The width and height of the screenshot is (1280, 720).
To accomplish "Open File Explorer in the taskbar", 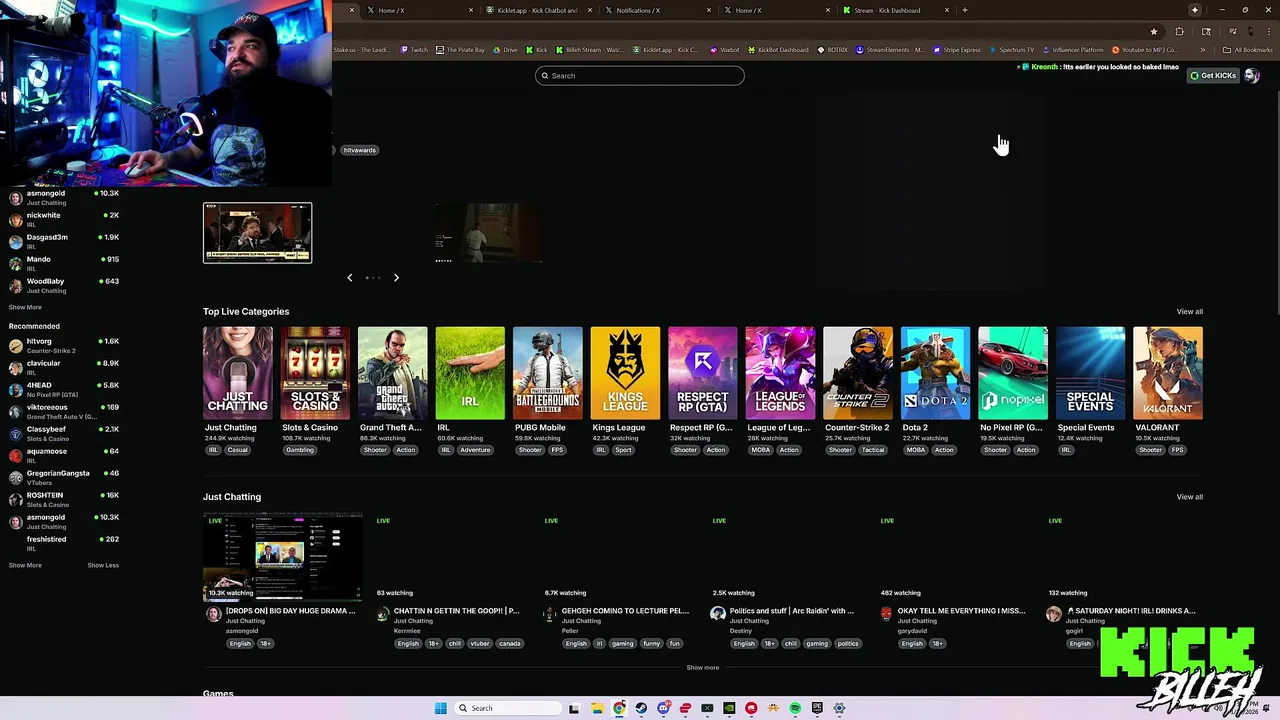I will click(x=597, y=708).
